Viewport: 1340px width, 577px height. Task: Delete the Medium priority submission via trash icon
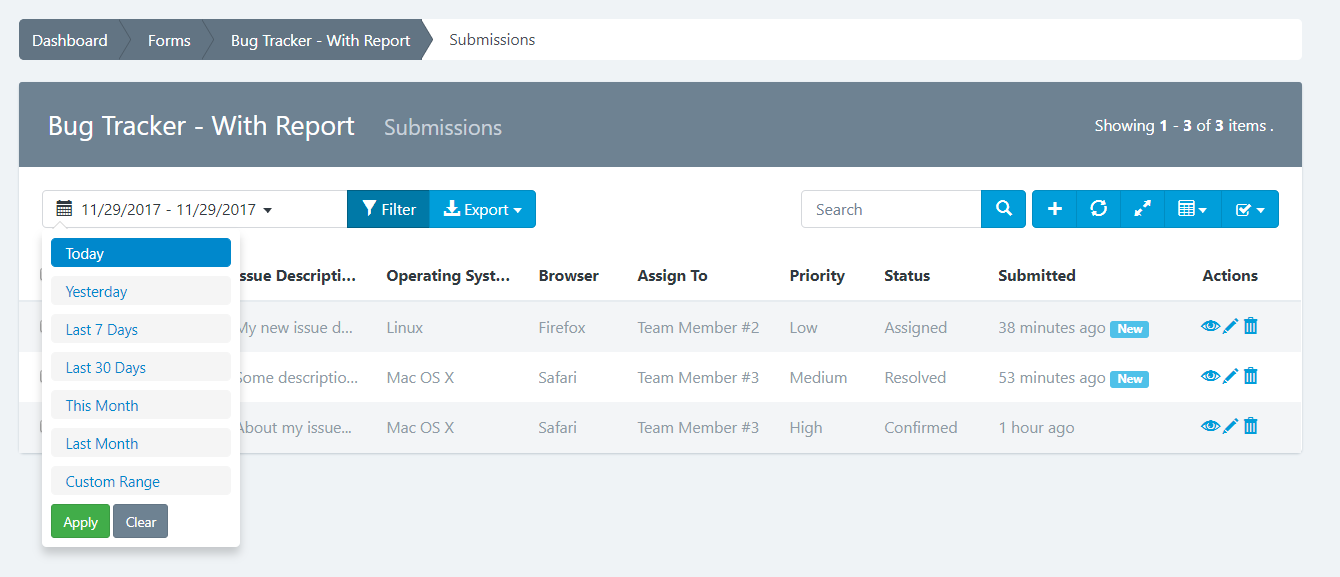tap(1250, 376)
